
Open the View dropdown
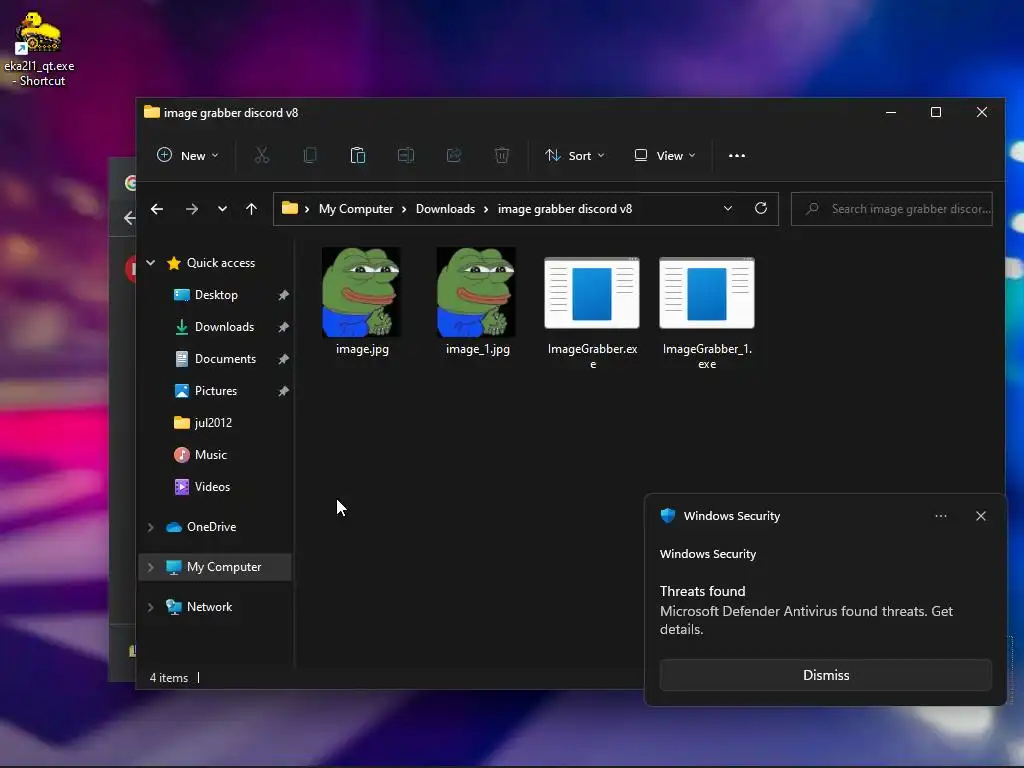pos(665,155)
